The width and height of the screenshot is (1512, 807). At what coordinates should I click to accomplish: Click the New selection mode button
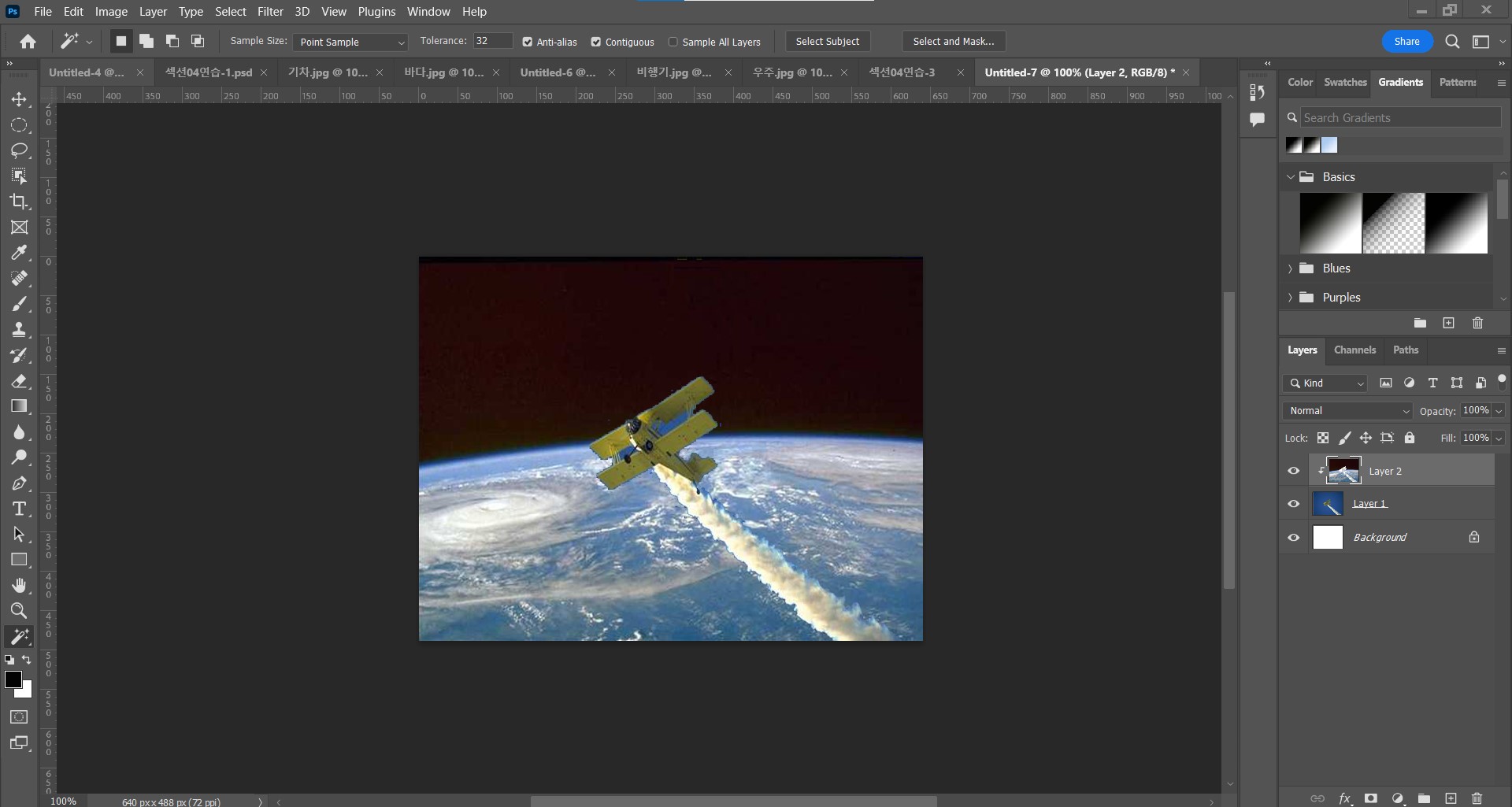click(120, 42)
